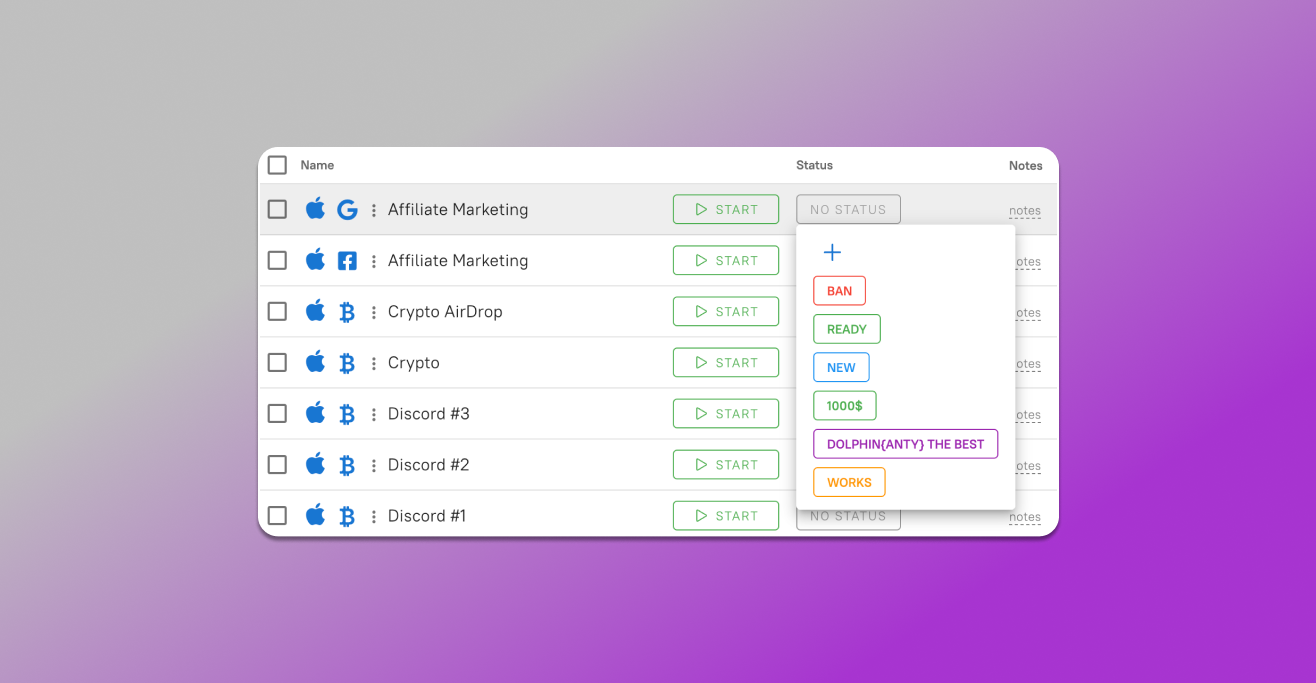
Task: Click the Name column header
Action: (x=317, y=165)
